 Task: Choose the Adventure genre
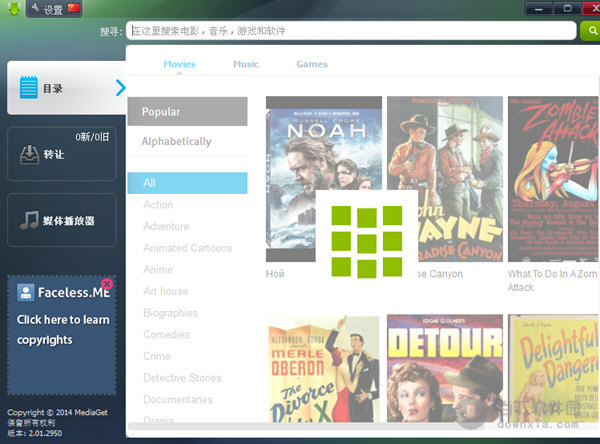[x=166, y=226]
